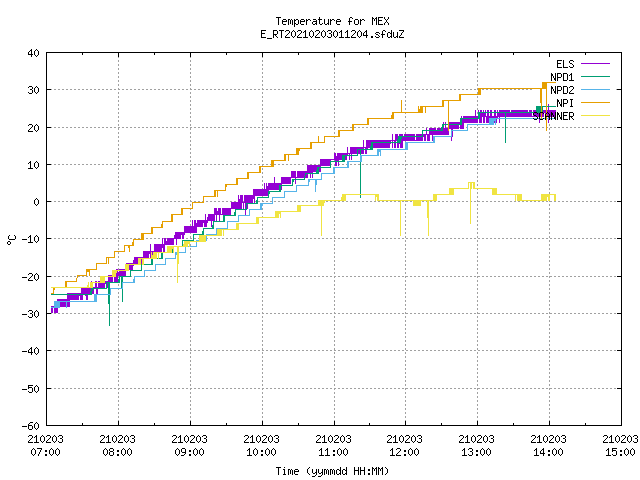Click the yellow SCANNER legend line sample
Viewport: 640px width, 480px height.
595,116
